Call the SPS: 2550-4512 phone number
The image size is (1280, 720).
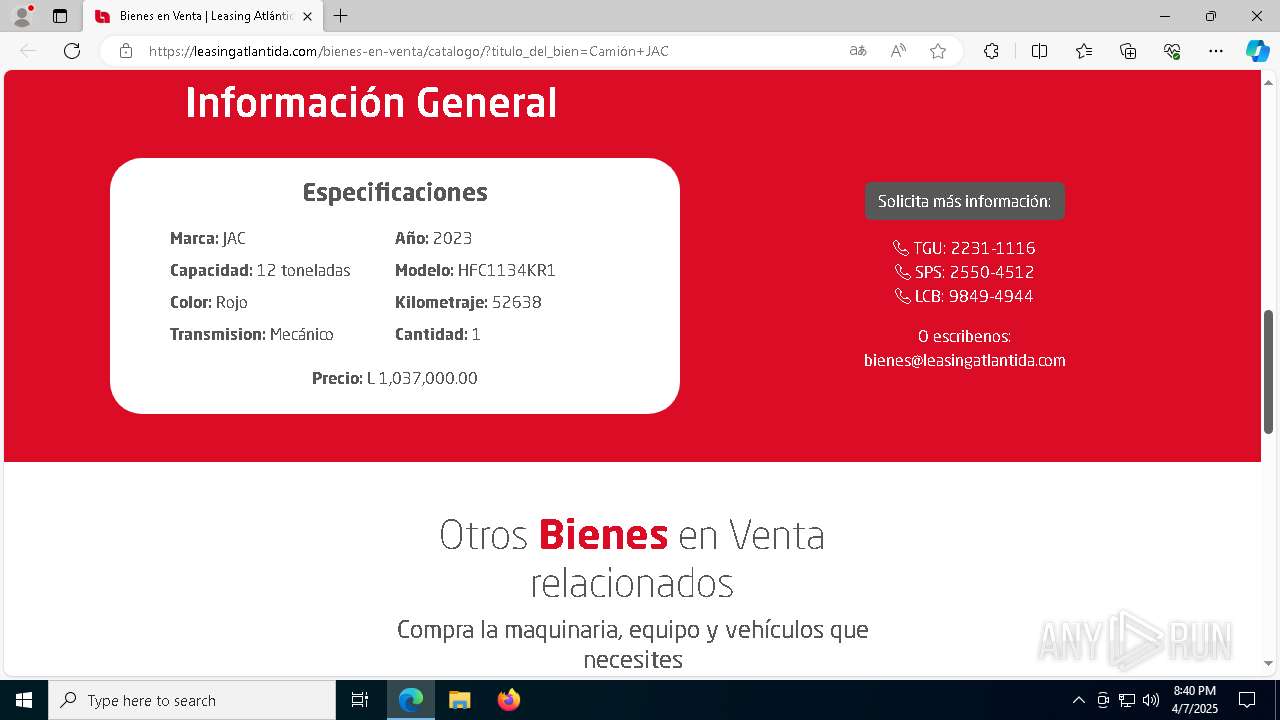pyautogui.click(x=974, y=272)
